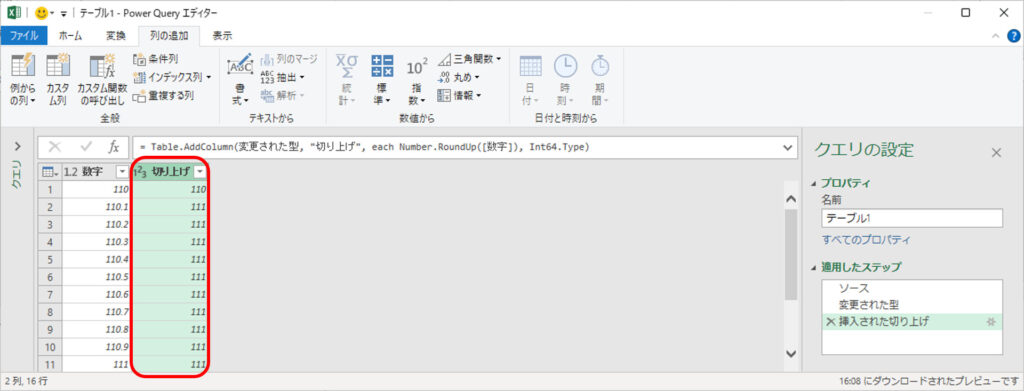Open filter dropdown of 数字 column
The image size is (1024, 391).
(x=121, y=172)
